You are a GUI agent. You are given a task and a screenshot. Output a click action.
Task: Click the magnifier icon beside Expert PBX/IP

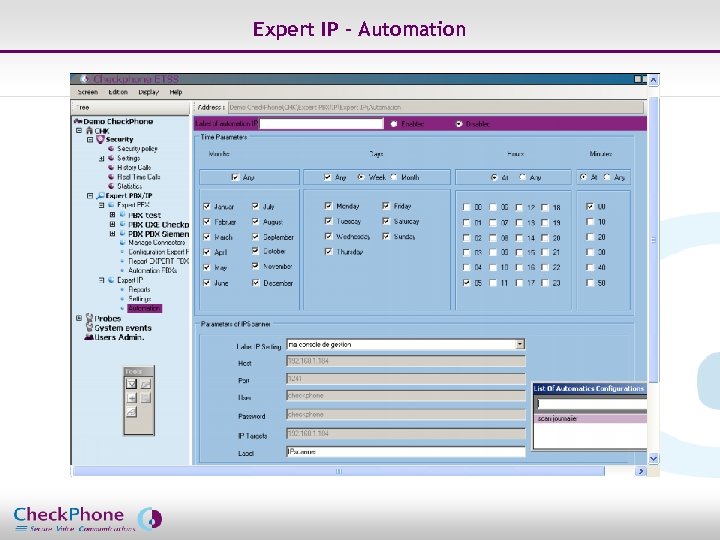click(101, 196)
